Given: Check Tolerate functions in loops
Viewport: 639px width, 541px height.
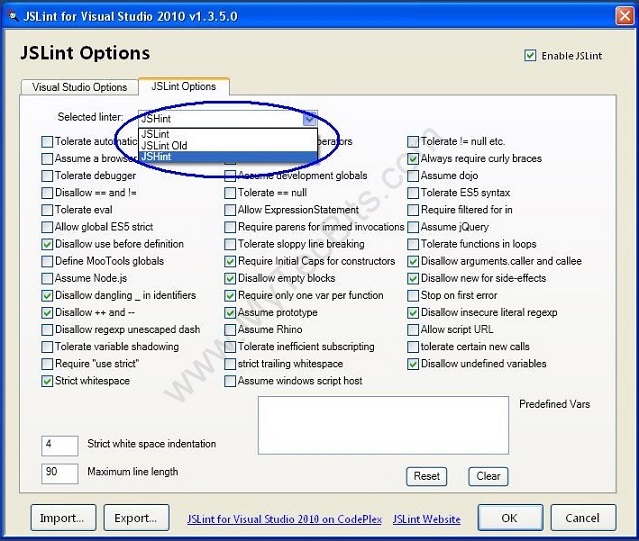Looking at the screenshot, I should 413,244.
